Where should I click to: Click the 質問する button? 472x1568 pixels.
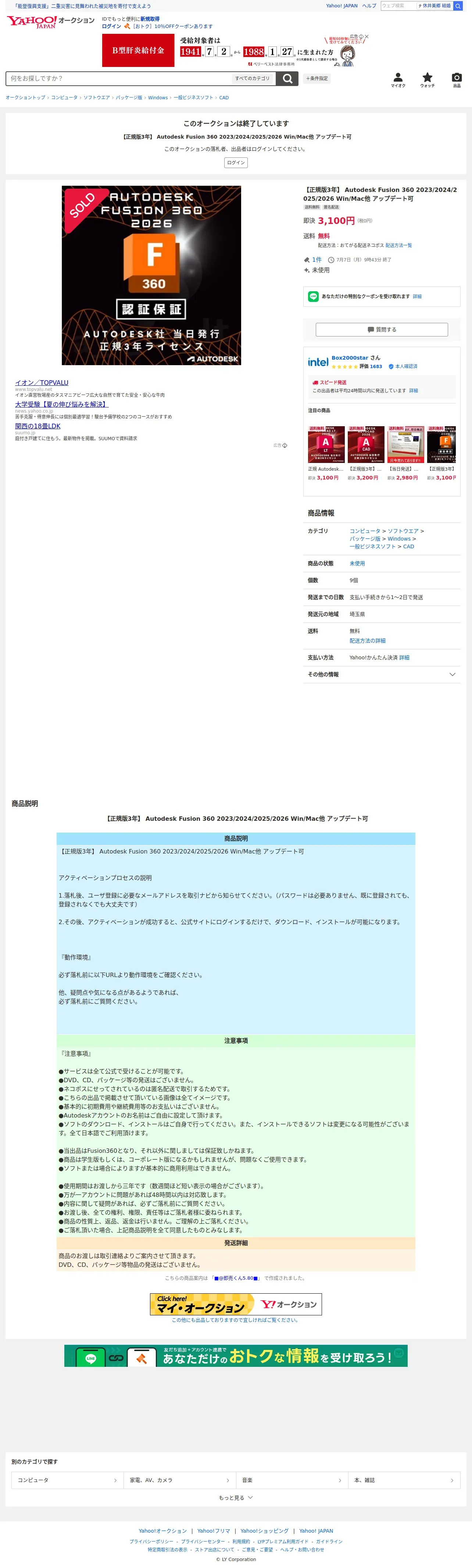point(381,329)
